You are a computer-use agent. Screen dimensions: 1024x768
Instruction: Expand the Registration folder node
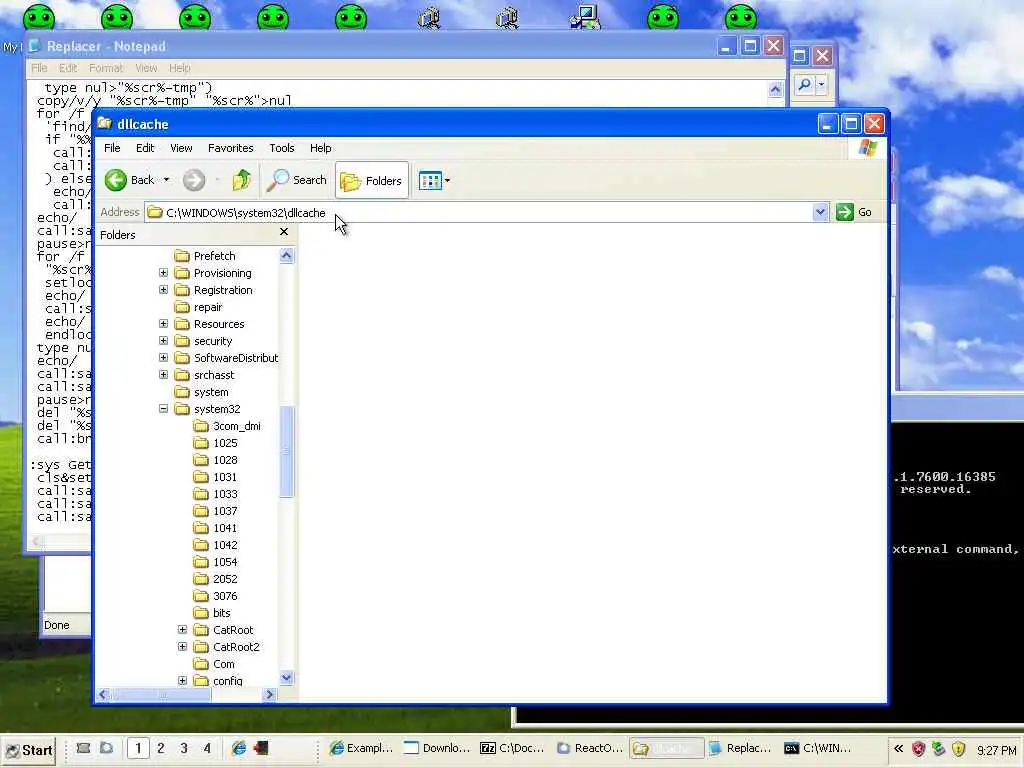click(x=163, y=290)
